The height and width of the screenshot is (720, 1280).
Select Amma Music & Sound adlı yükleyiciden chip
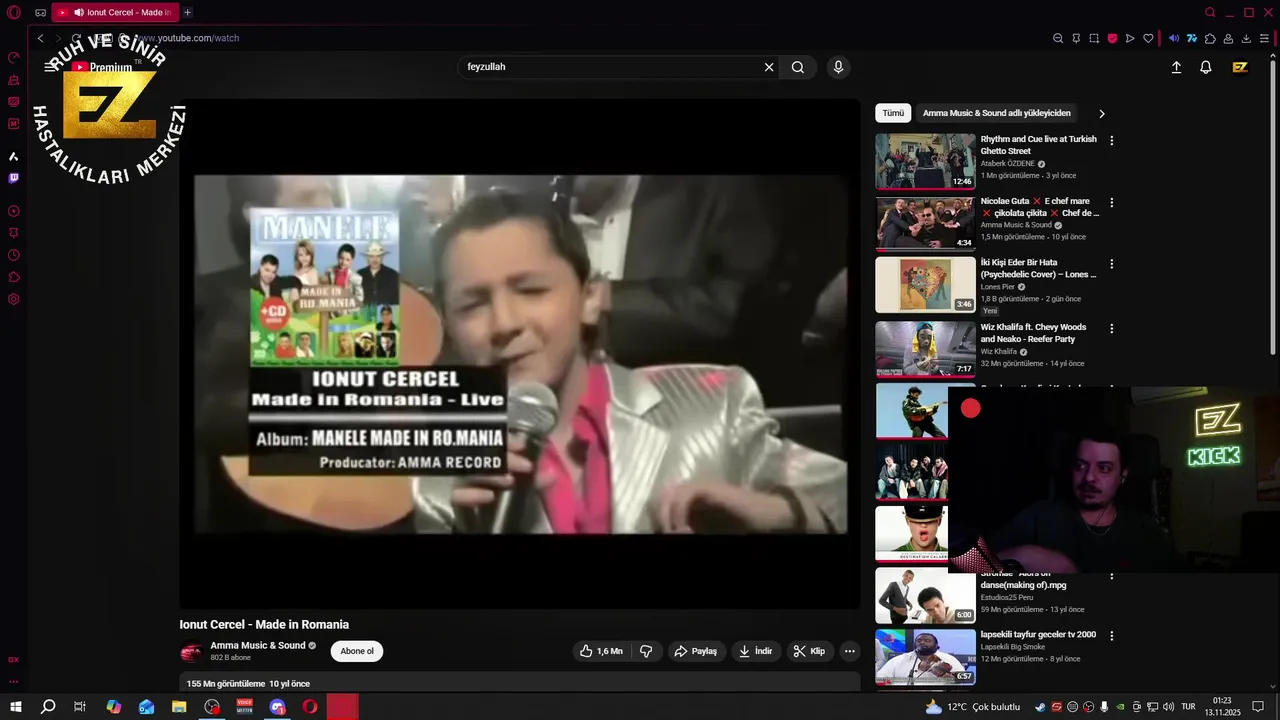996,113
